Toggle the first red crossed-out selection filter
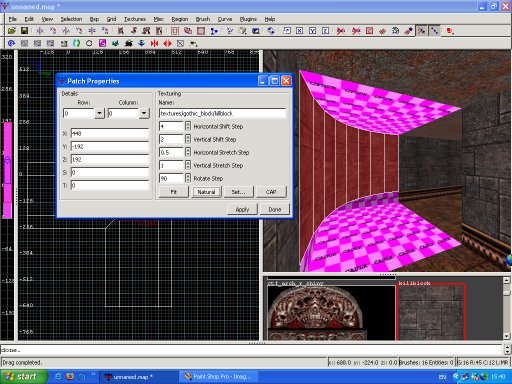The height and width of the screenshot is (384, 512). click(341, 31)
